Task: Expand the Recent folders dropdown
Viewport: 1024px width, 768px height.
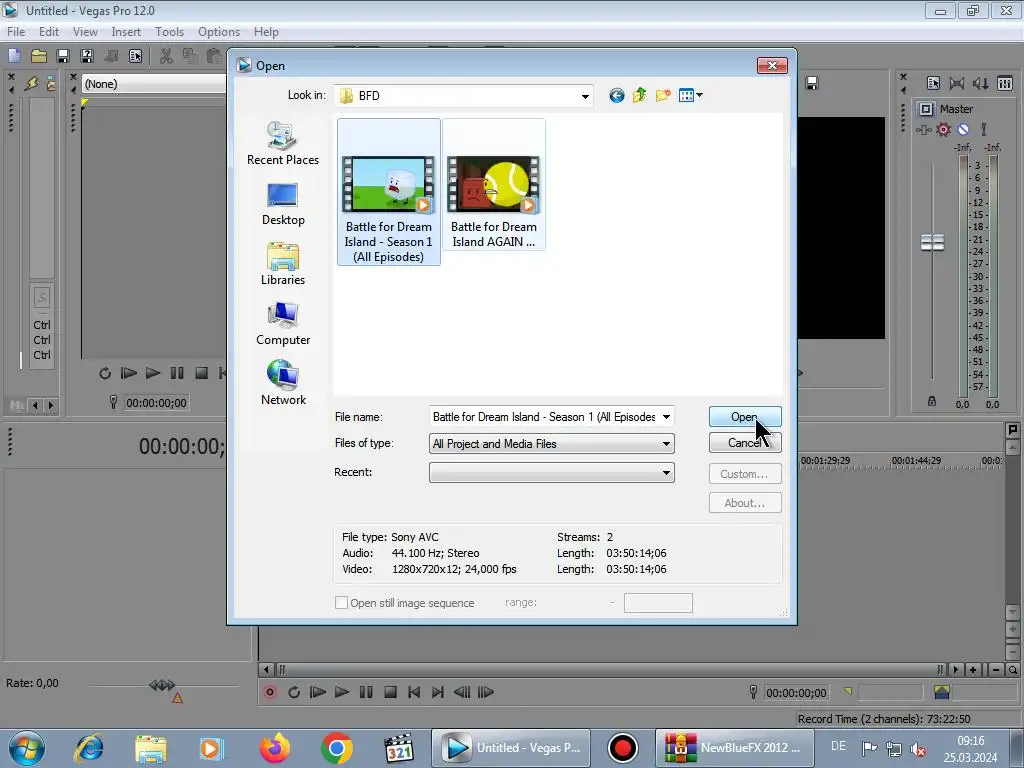Action: 666,473
